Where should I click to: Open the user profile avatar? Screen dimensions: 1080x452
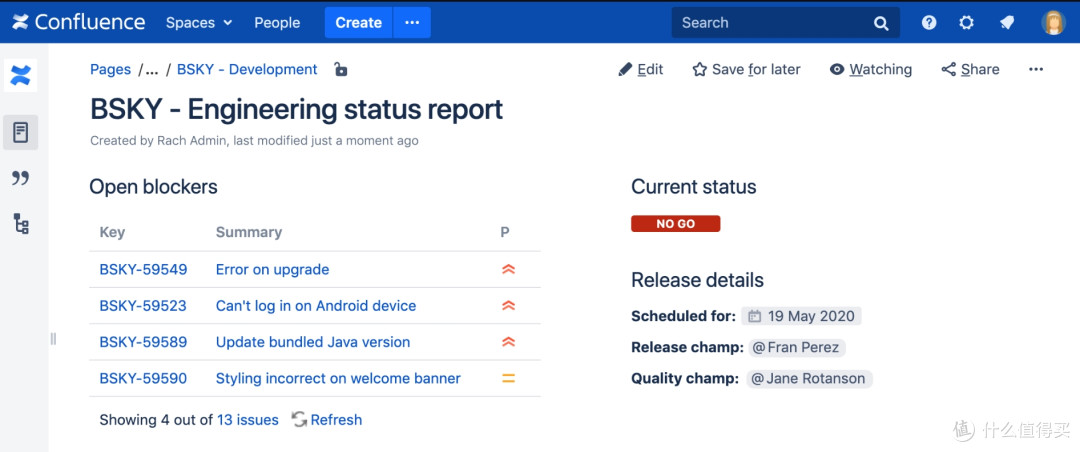[1053, 23]
